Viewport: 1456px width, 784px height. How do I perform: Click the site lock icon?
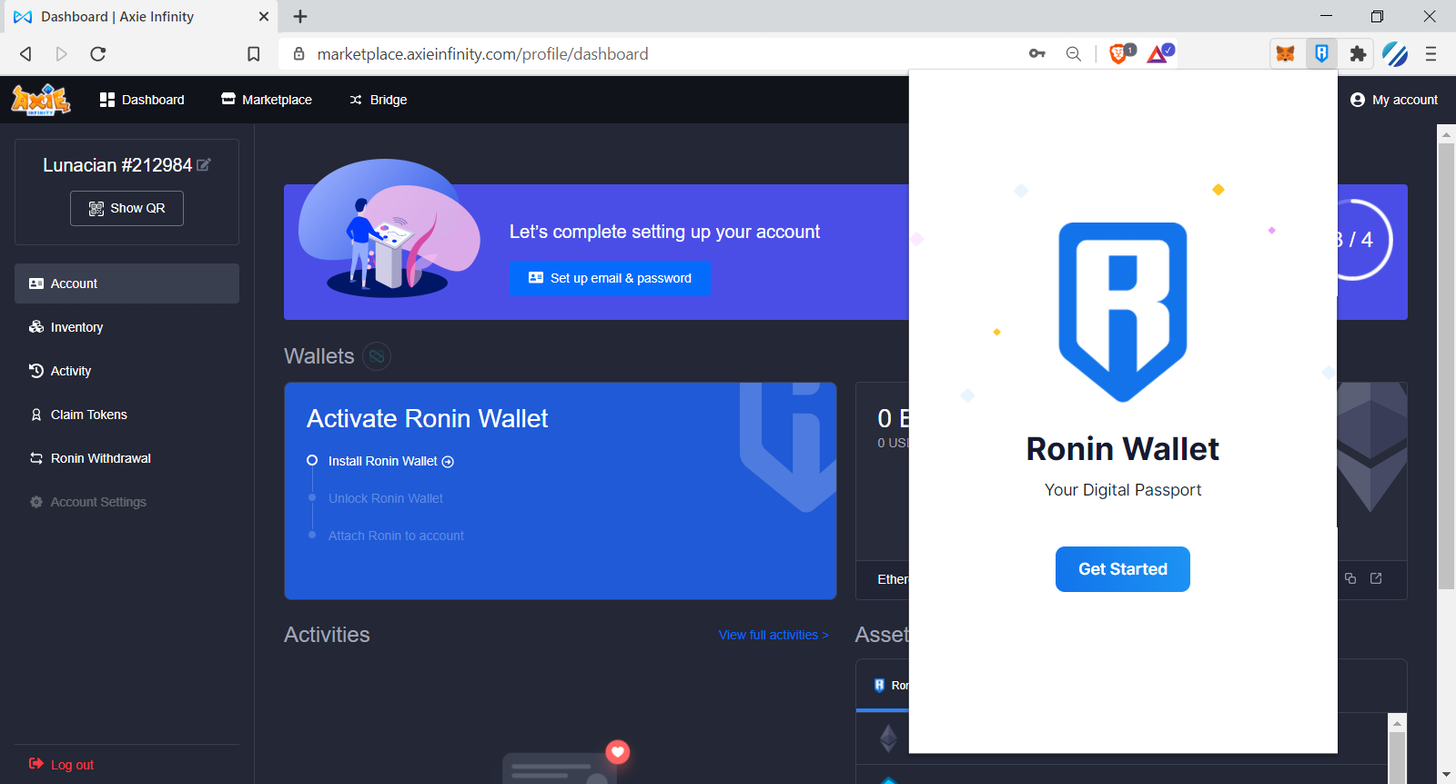pyautogui.click(x=298, y=54)
